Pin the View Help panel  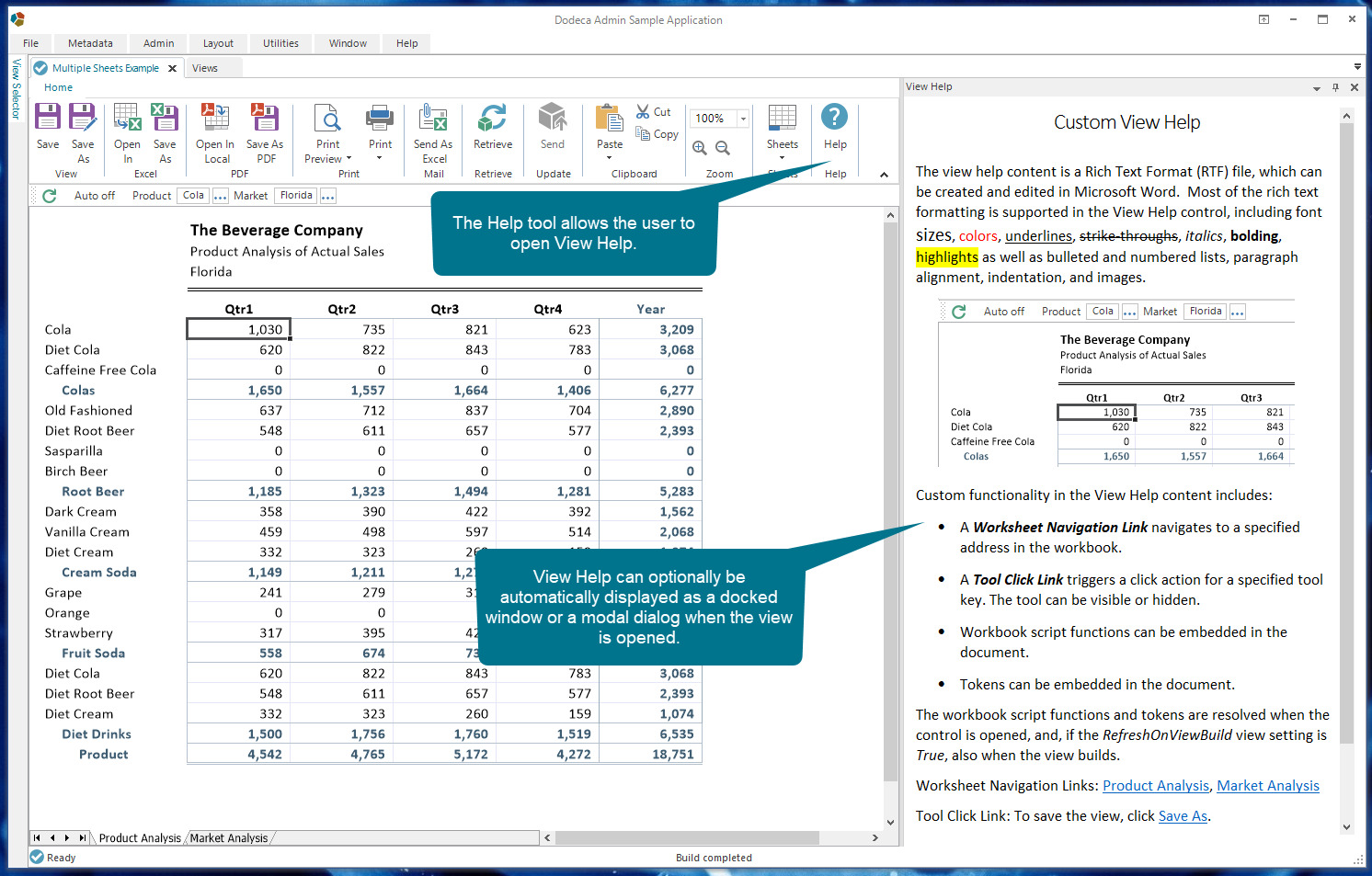pyautogui.click(x=1336, y=87)
